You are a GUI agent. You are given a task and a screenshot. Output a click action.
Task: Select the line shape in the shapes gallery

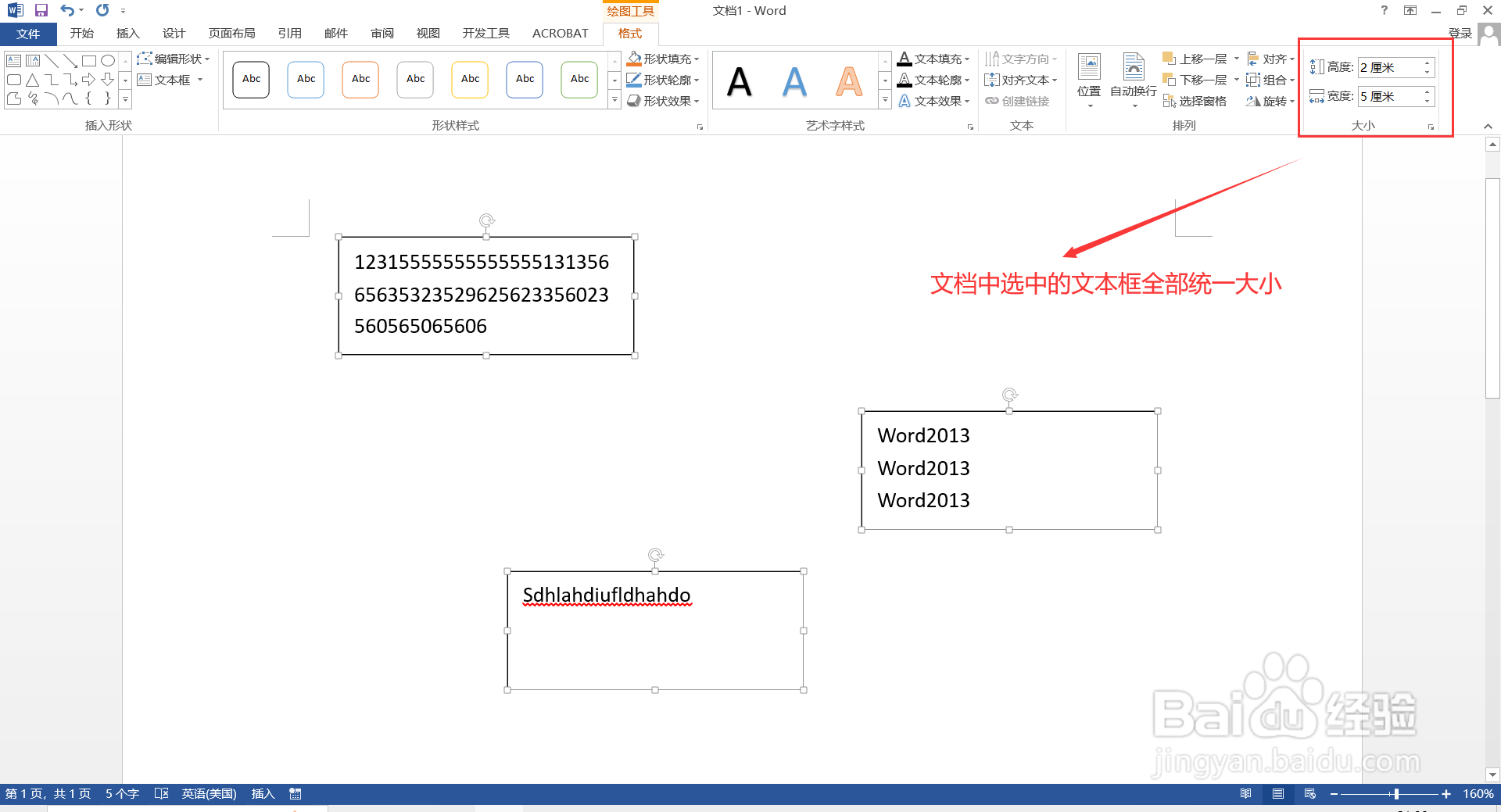click(52, 60)
